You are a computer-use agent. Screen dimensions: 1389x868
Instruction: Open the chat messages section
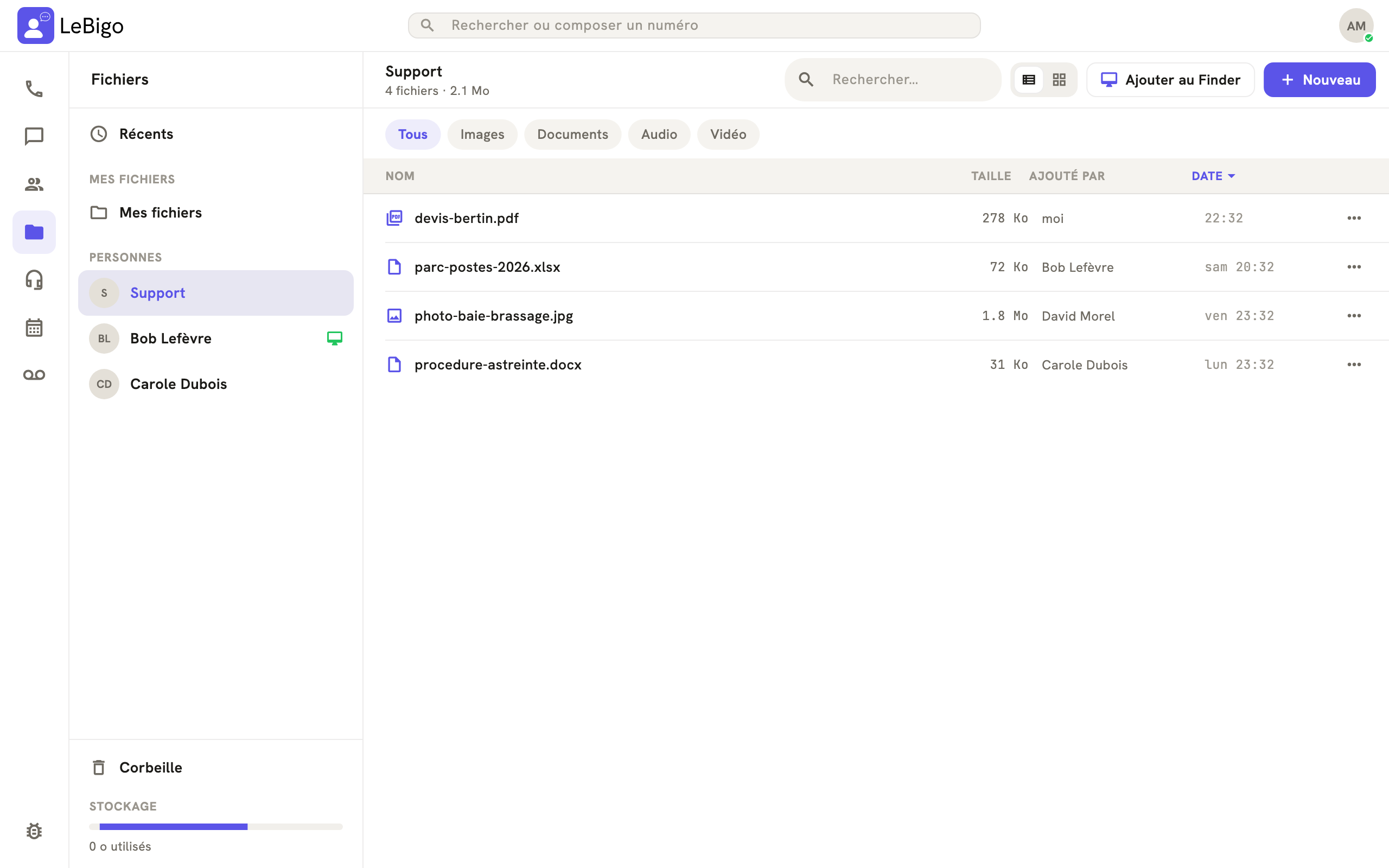34,137
